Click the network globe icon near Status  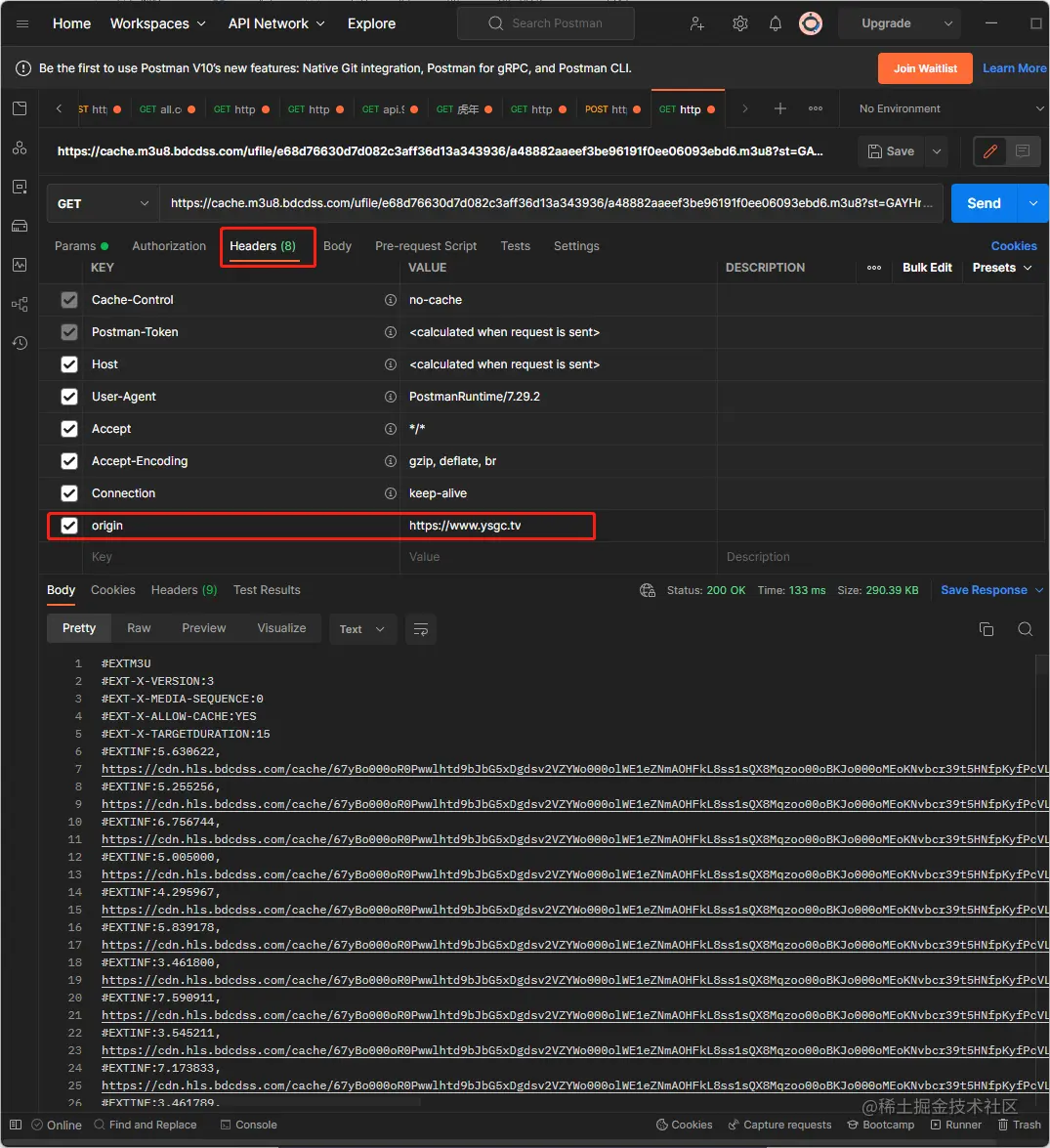(x=647, y=590)
